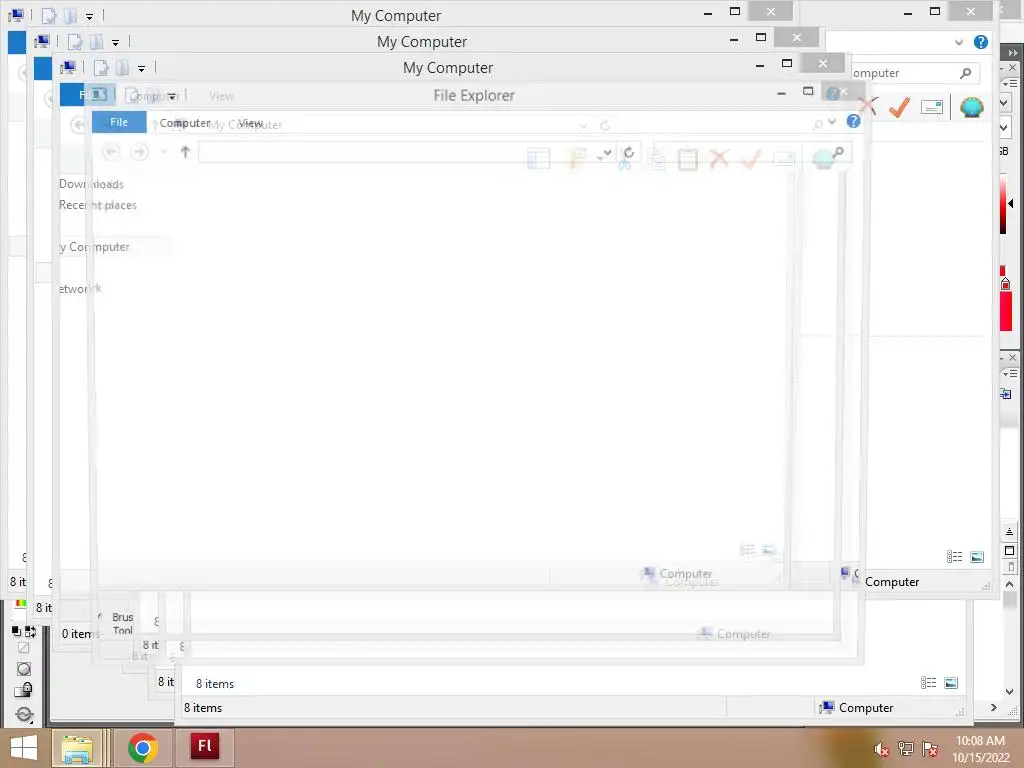
Task: Switch to large icons view in back window status bar
Action: click(x=977, y=557)
